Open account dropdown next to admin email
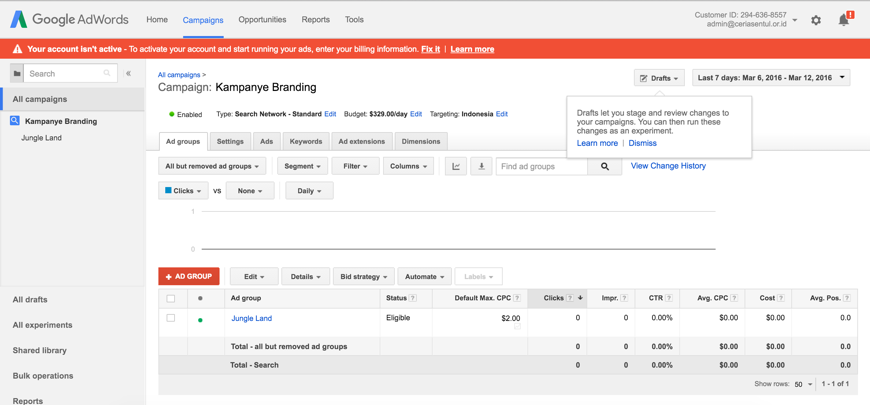 pos(795,20)
